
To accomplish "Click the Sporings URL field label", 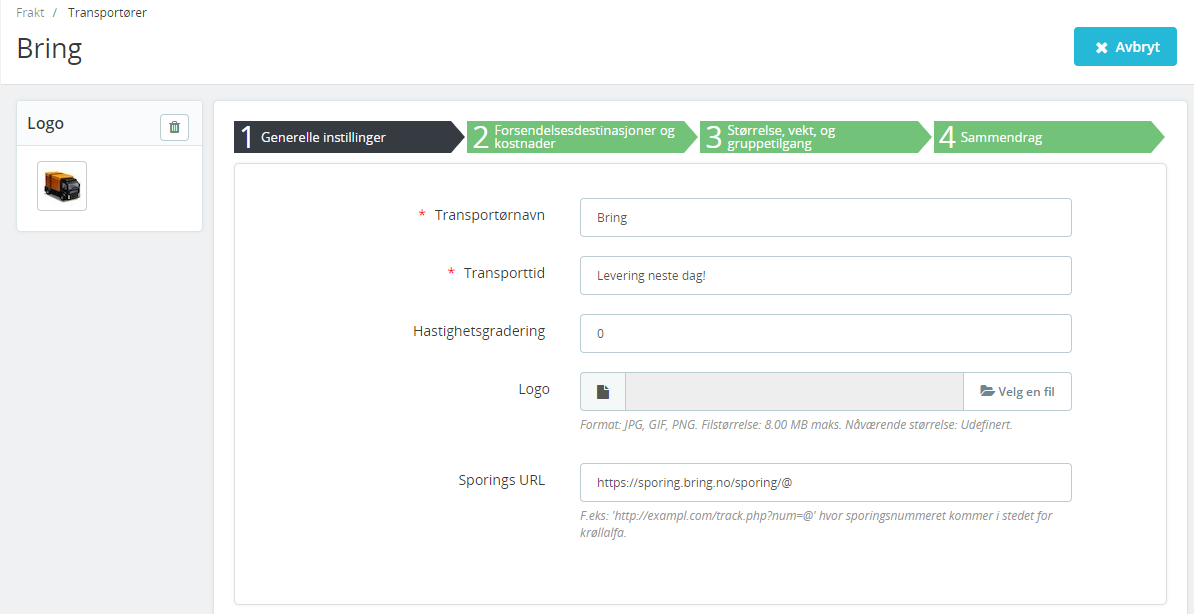I will click(502, 480).
